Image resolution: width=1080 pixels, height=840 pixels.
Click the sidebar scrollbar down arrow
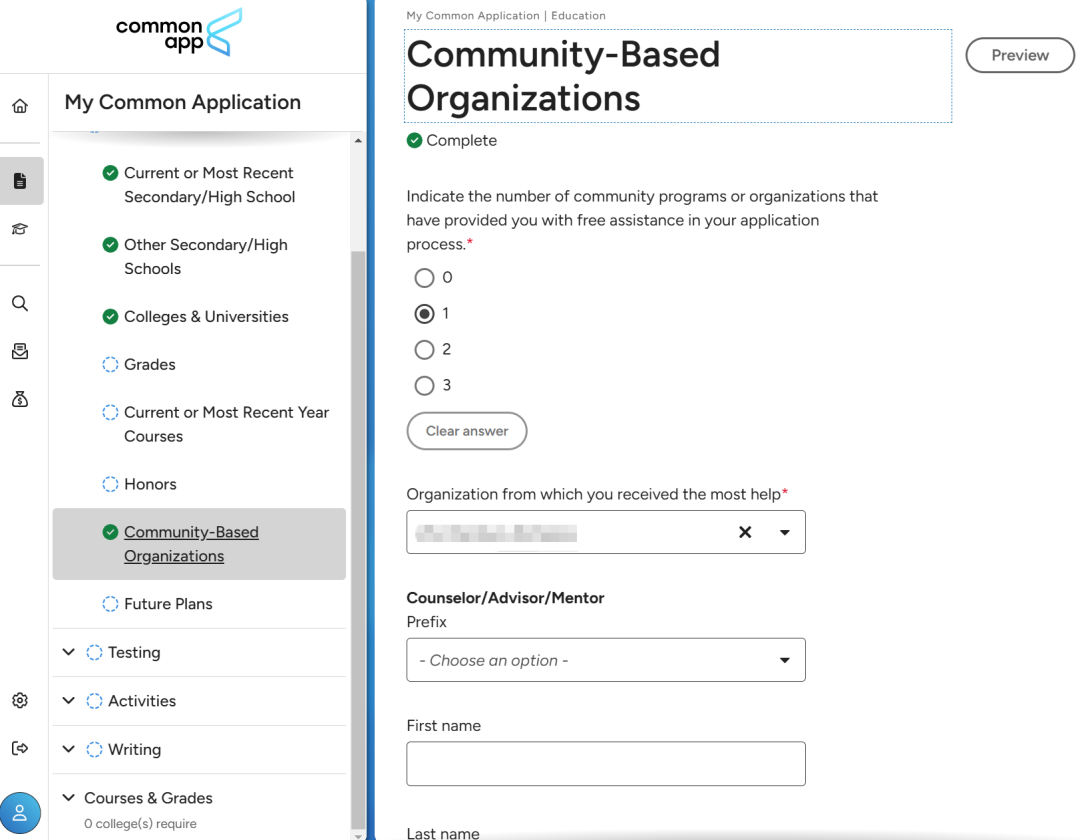(358, 836)
